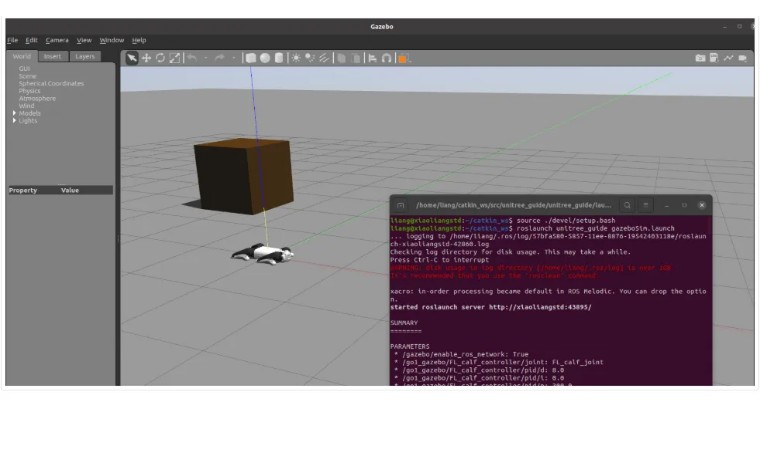Select the arrow selection mode tool

[x=131, y=58]
